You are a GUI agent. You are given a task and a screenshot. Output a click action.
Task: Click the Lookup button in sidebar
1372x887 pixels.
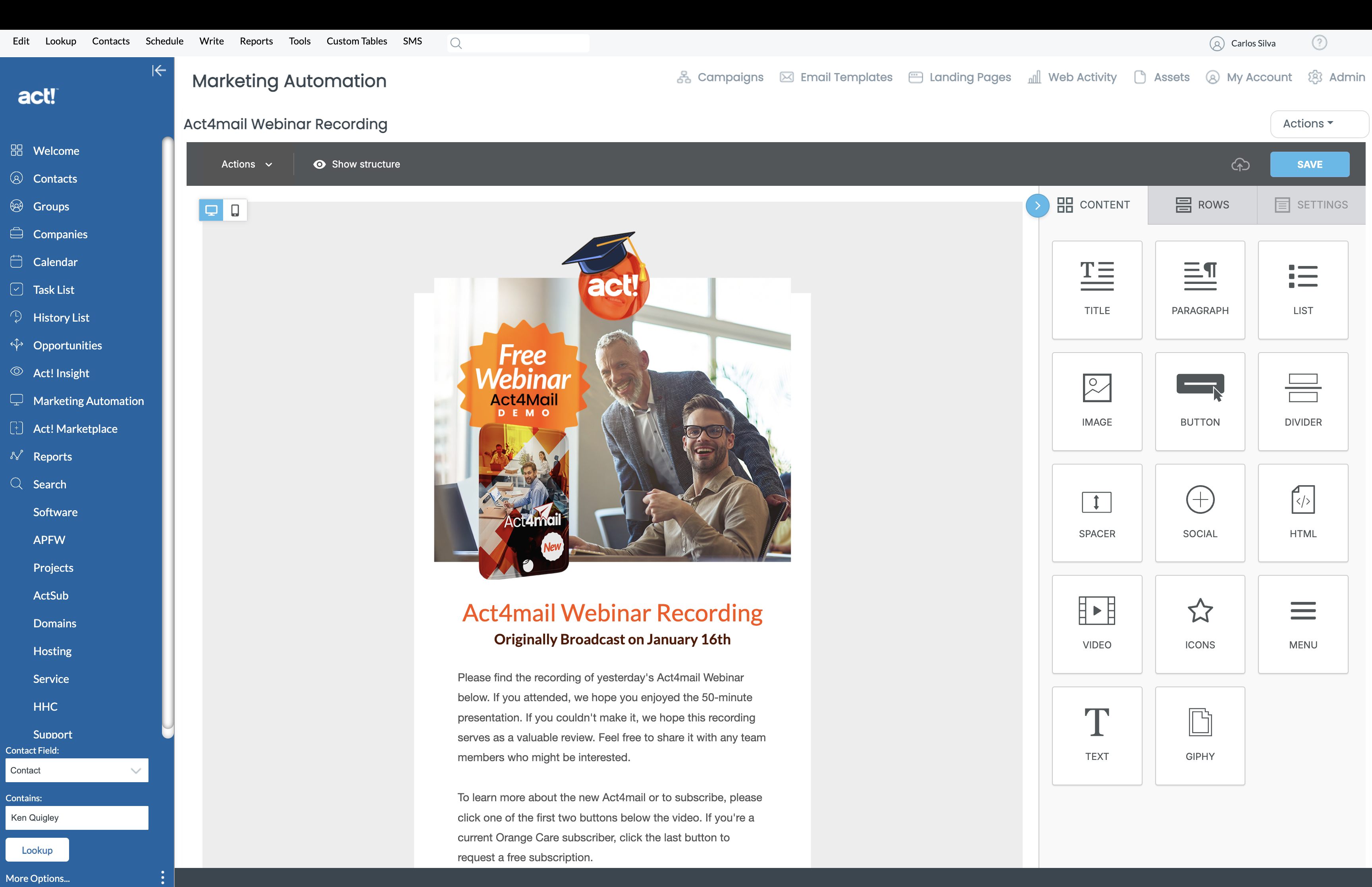(37, 850)
